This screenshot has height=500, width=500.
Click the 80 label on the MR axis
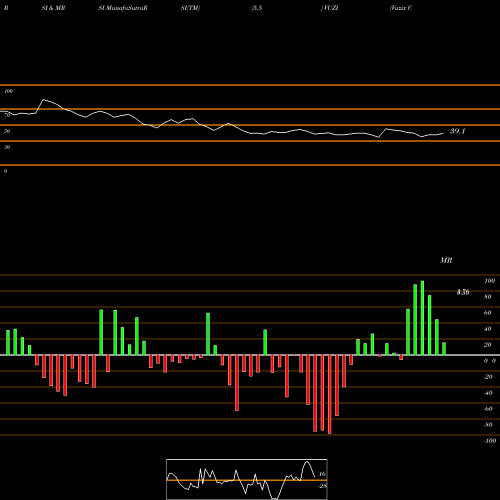(488, 297)
